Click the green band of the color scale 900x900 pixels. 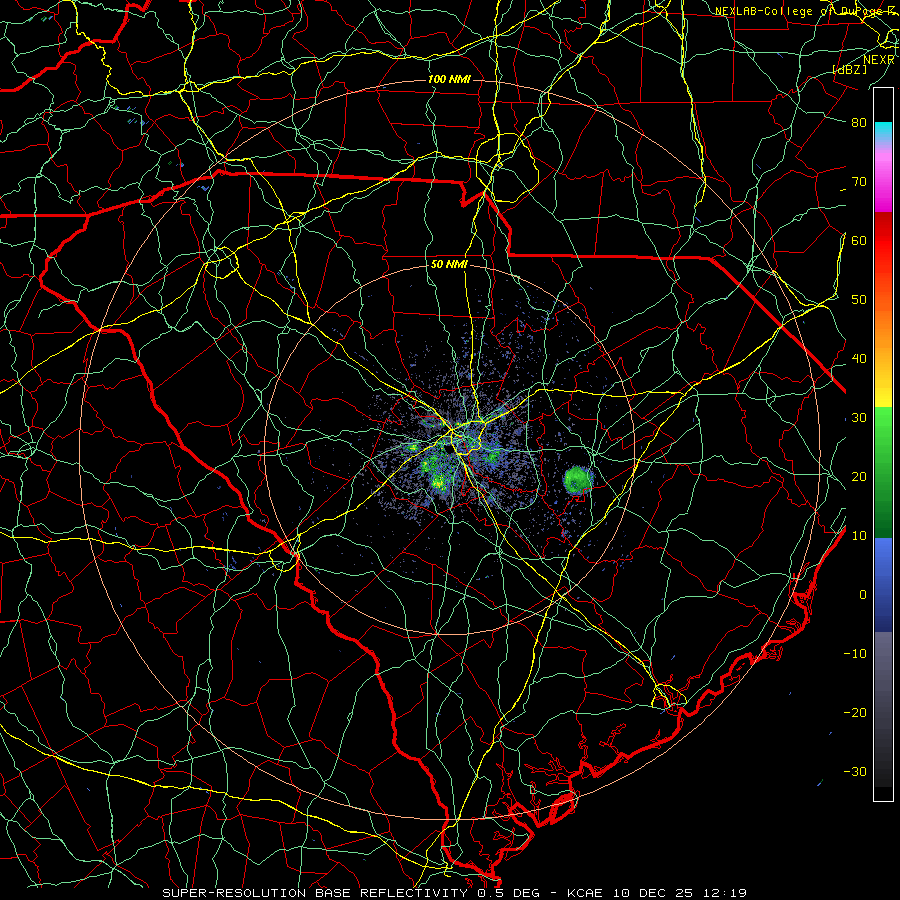[883, 472]
